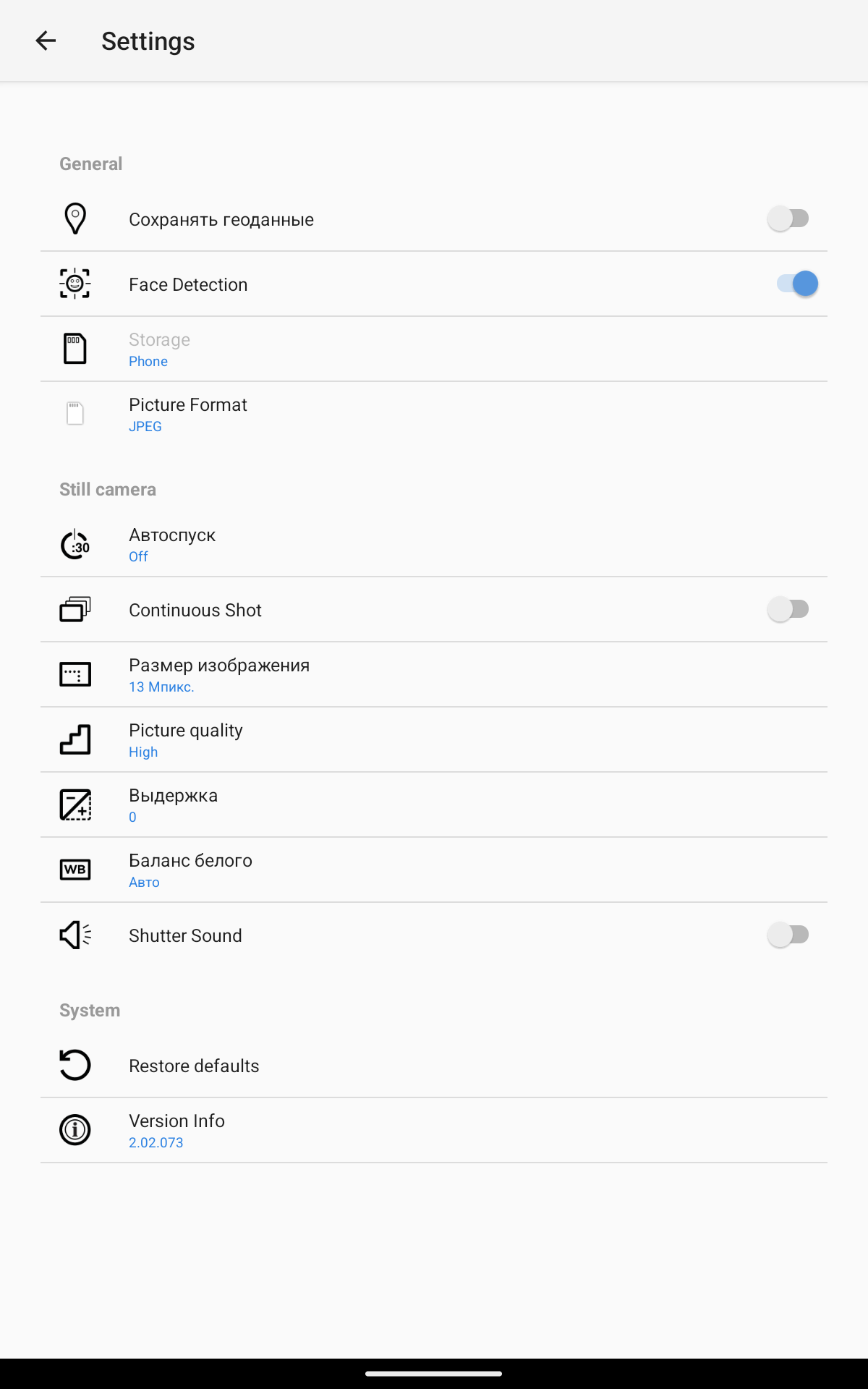This screenshot has height=1389, width=868.
Task: Open Размер изображения 13 Мпикс. options
Action: pos(434,675)
